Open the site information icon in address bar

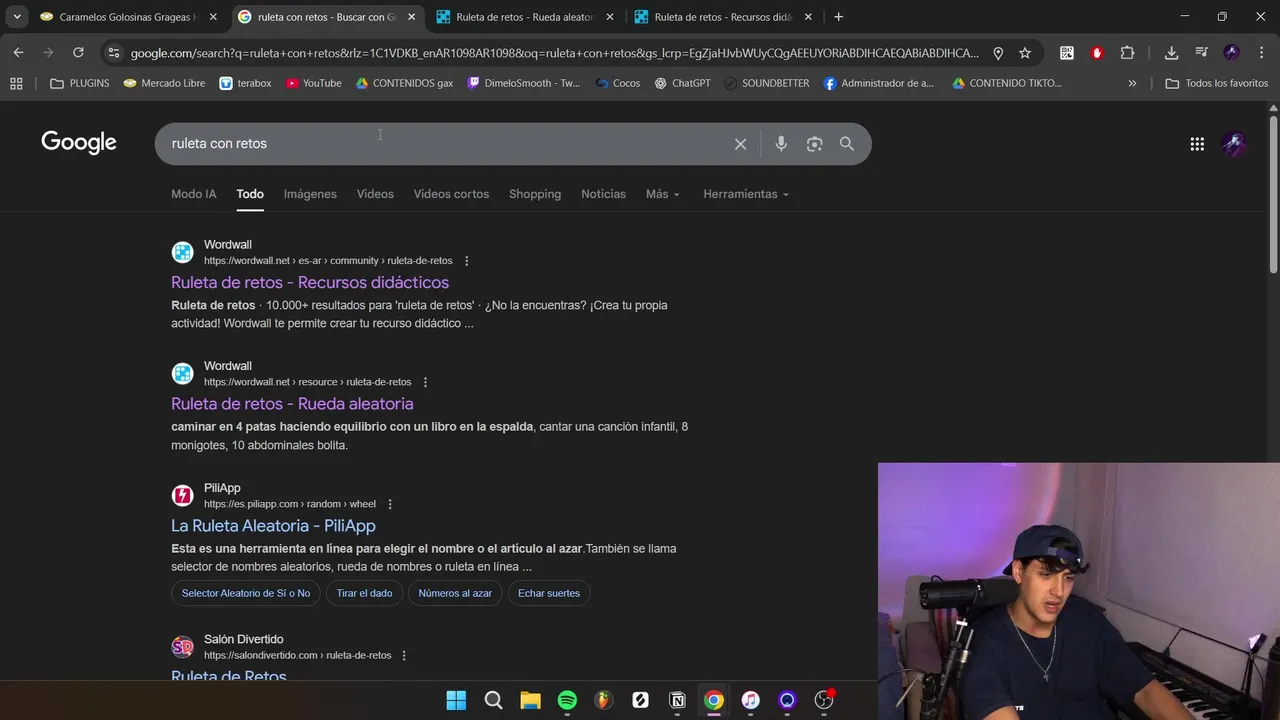113,53
